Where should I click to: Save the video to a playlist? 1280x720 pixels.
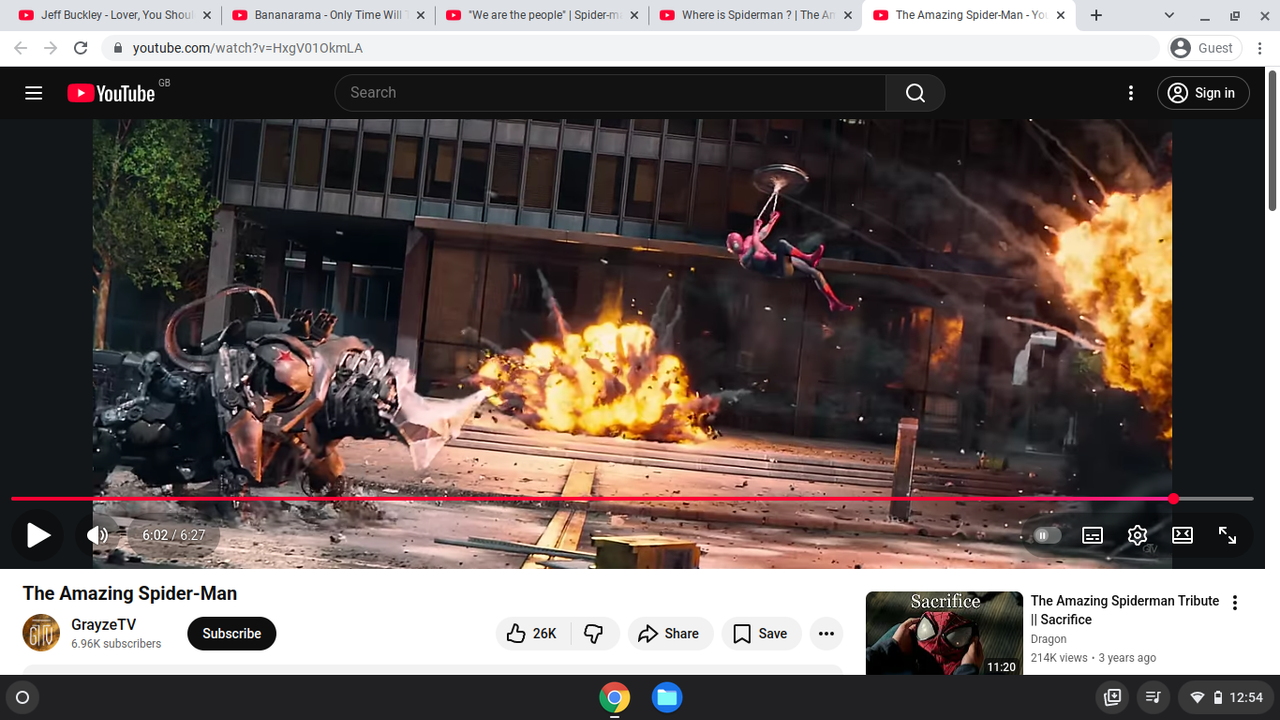(761, 633)
